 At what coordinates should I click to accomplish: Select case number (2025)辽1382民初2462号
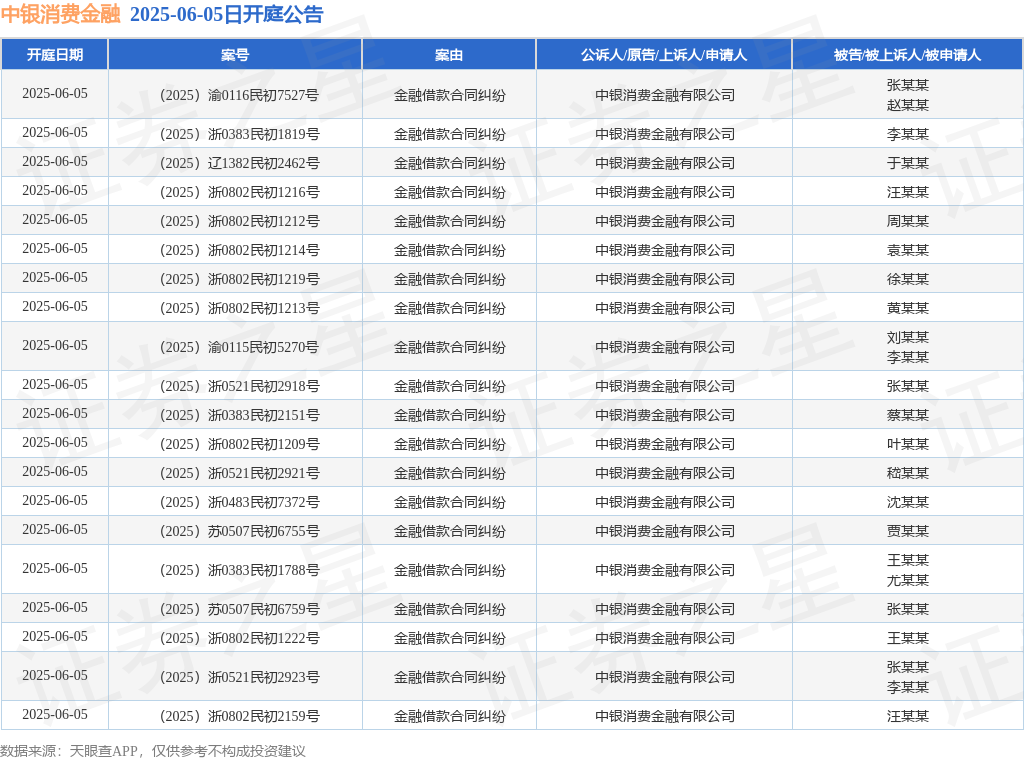239,163
